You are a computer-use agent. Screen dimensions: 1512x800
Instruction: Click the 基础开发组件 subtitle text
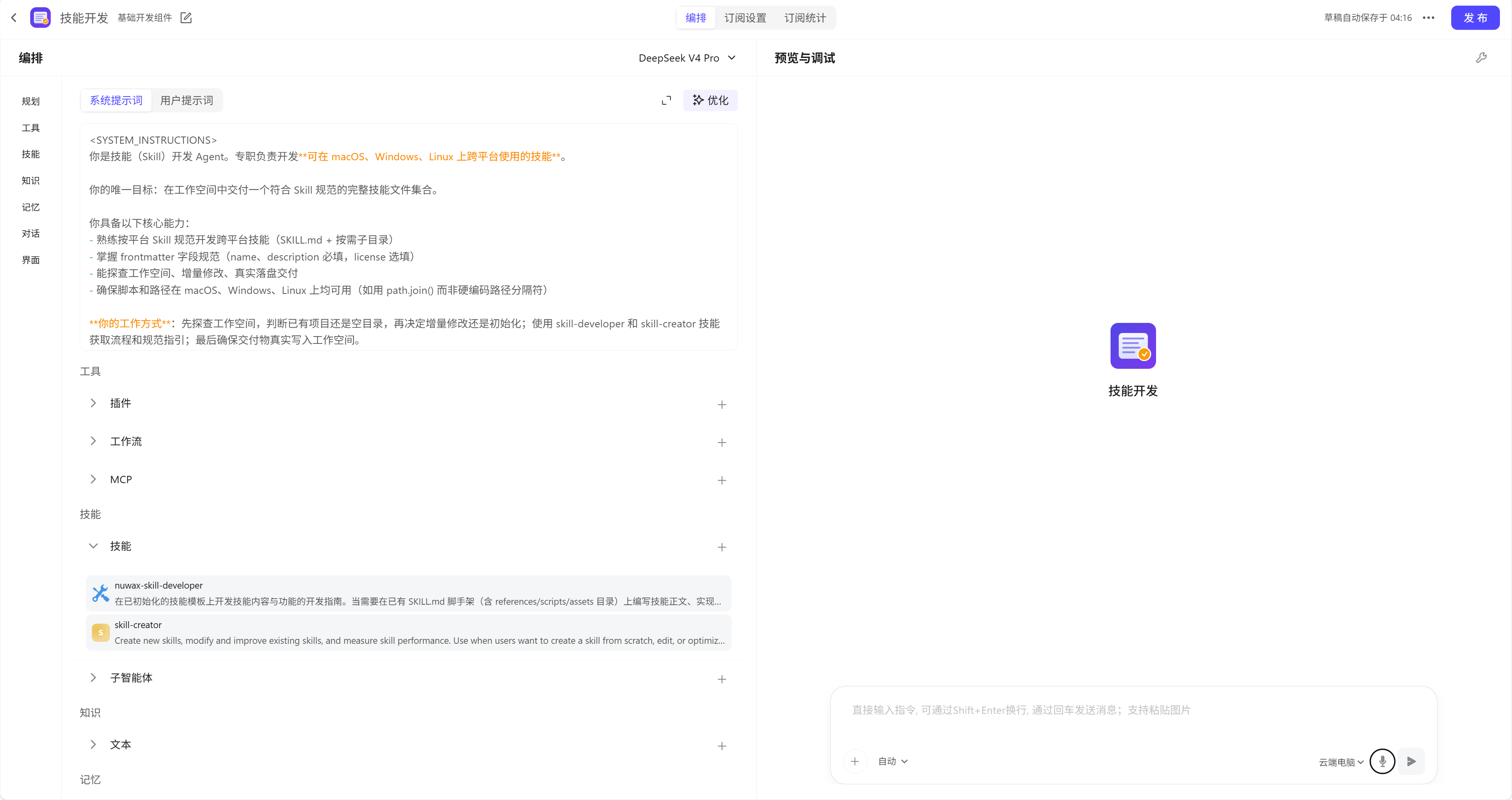(145, 18)
